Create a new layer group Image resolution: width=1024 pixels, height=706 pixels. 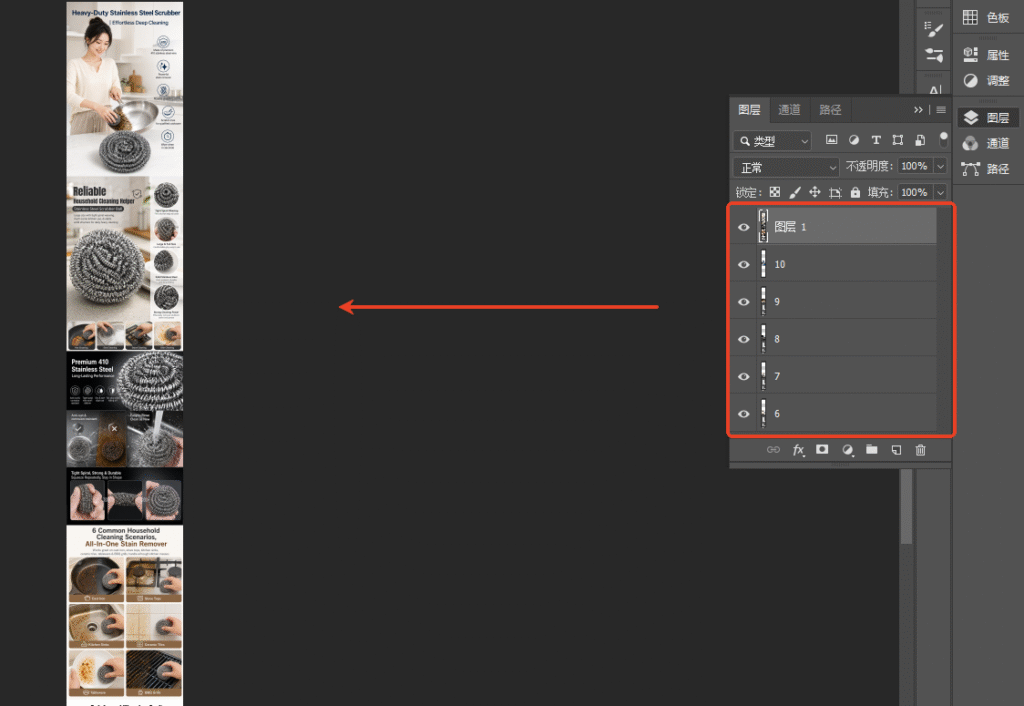pyautogui.click(x=871, y=449)
